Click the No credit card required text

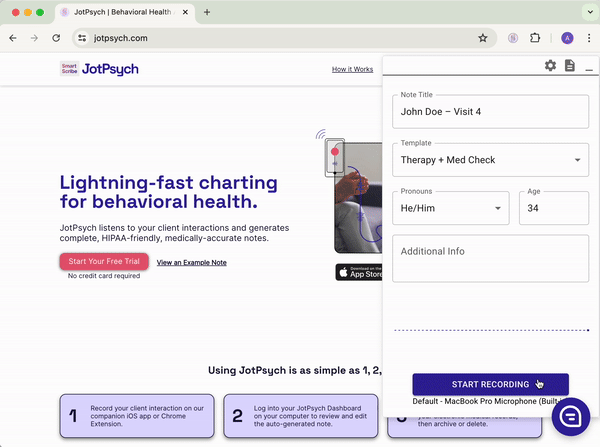pyautogui.click(x=104, y=276)
